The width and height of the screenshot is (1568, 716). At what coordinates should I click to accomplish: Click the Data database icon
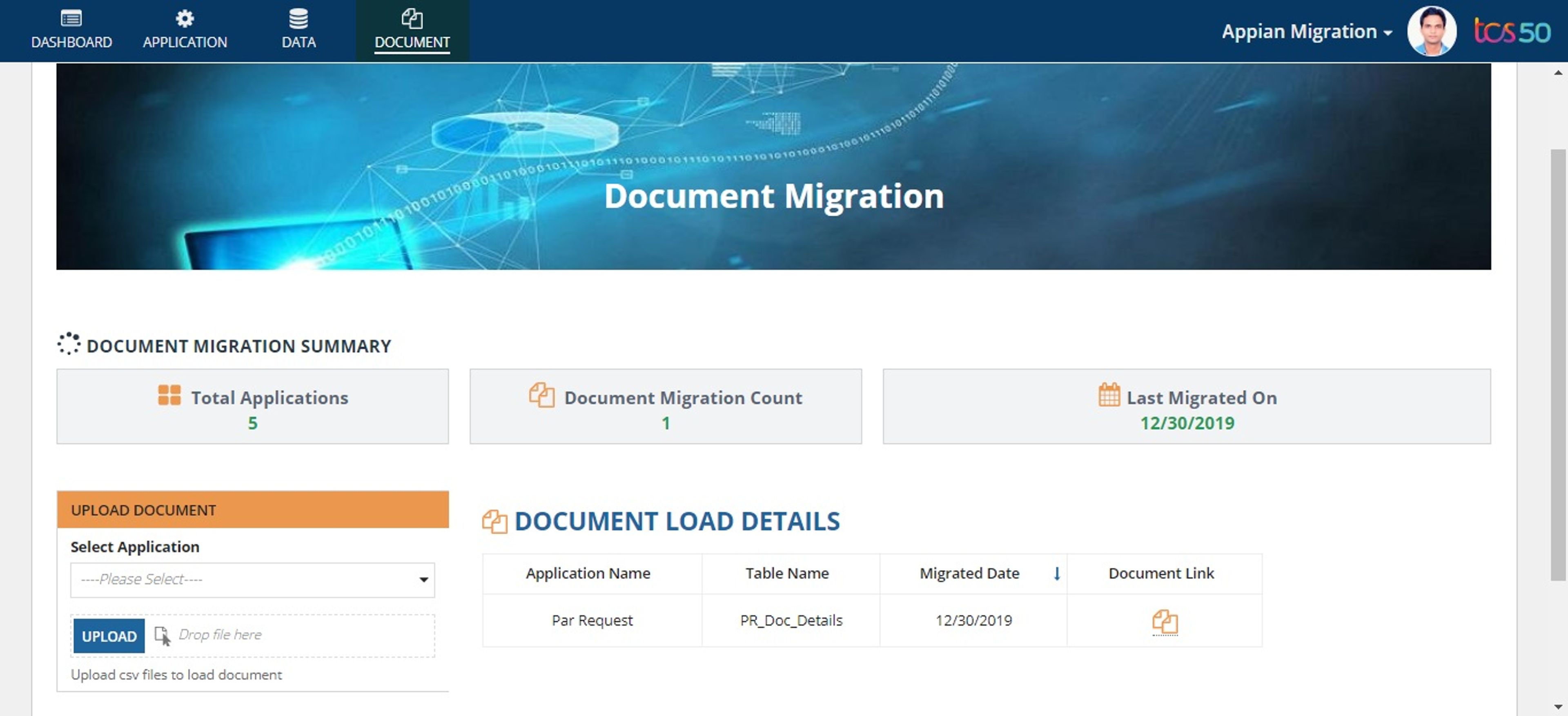298,18
